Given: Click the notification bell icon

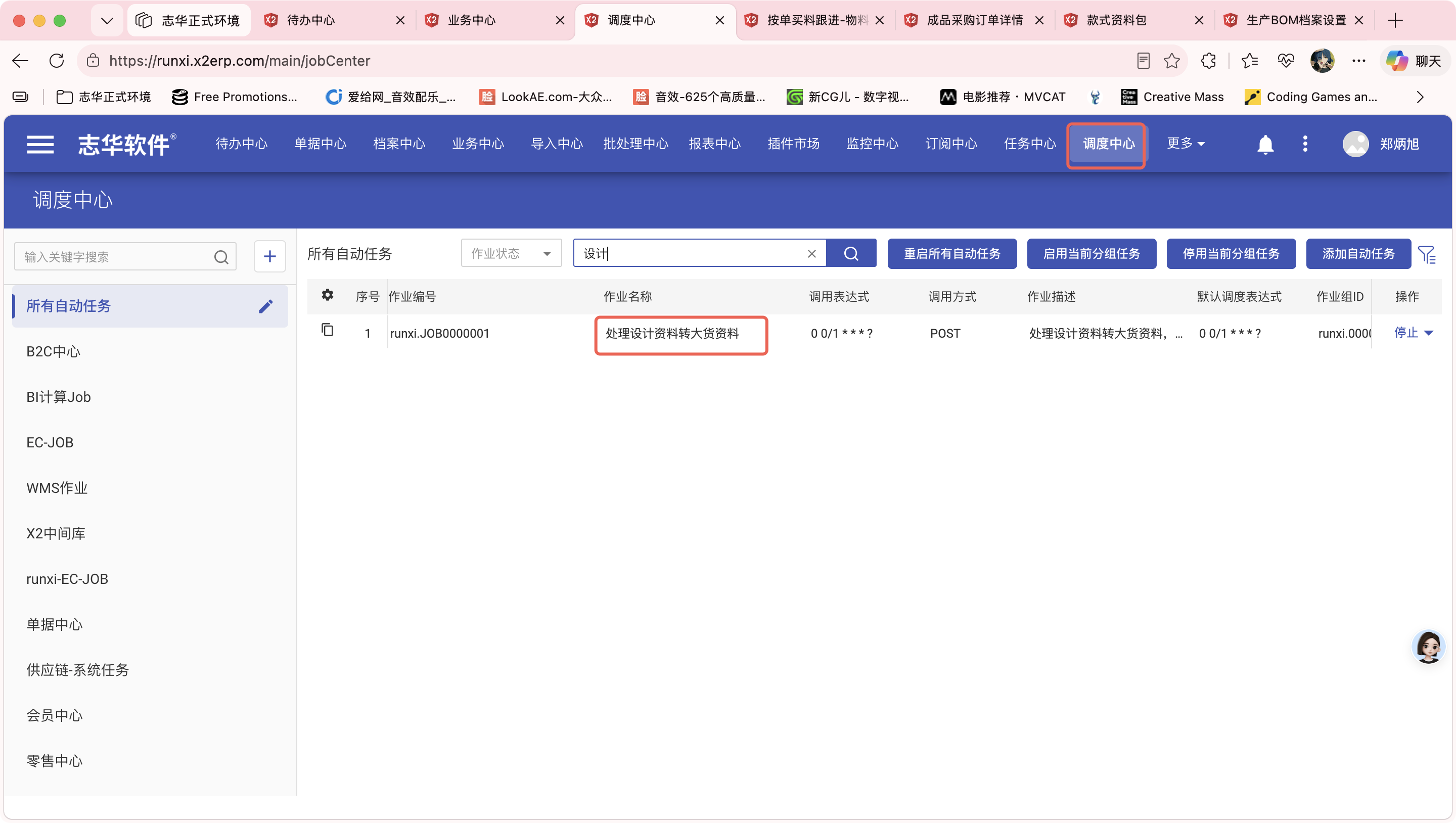Looking at the screenshot, I should 1265,144.
